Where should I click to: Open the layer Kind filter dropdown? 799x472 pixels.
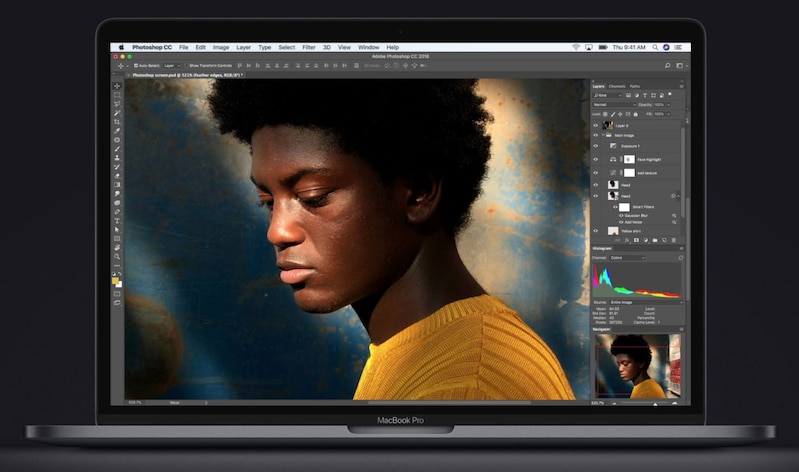click(608, 95)
